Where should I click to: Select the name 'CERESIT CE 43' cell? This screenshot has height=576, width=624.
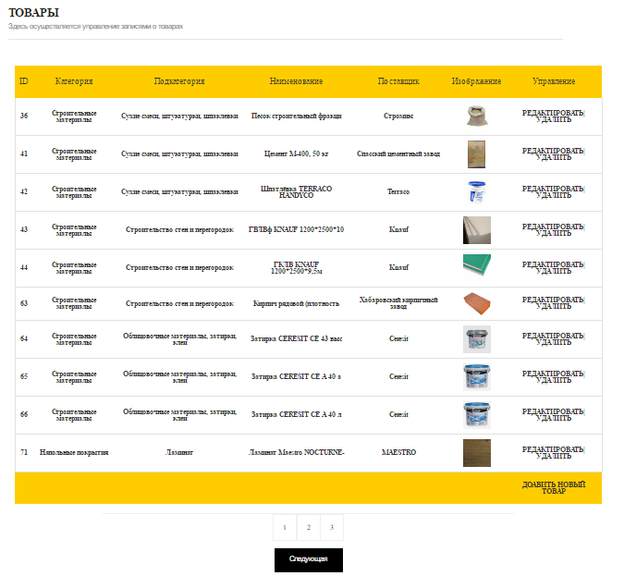pos(296,339)
